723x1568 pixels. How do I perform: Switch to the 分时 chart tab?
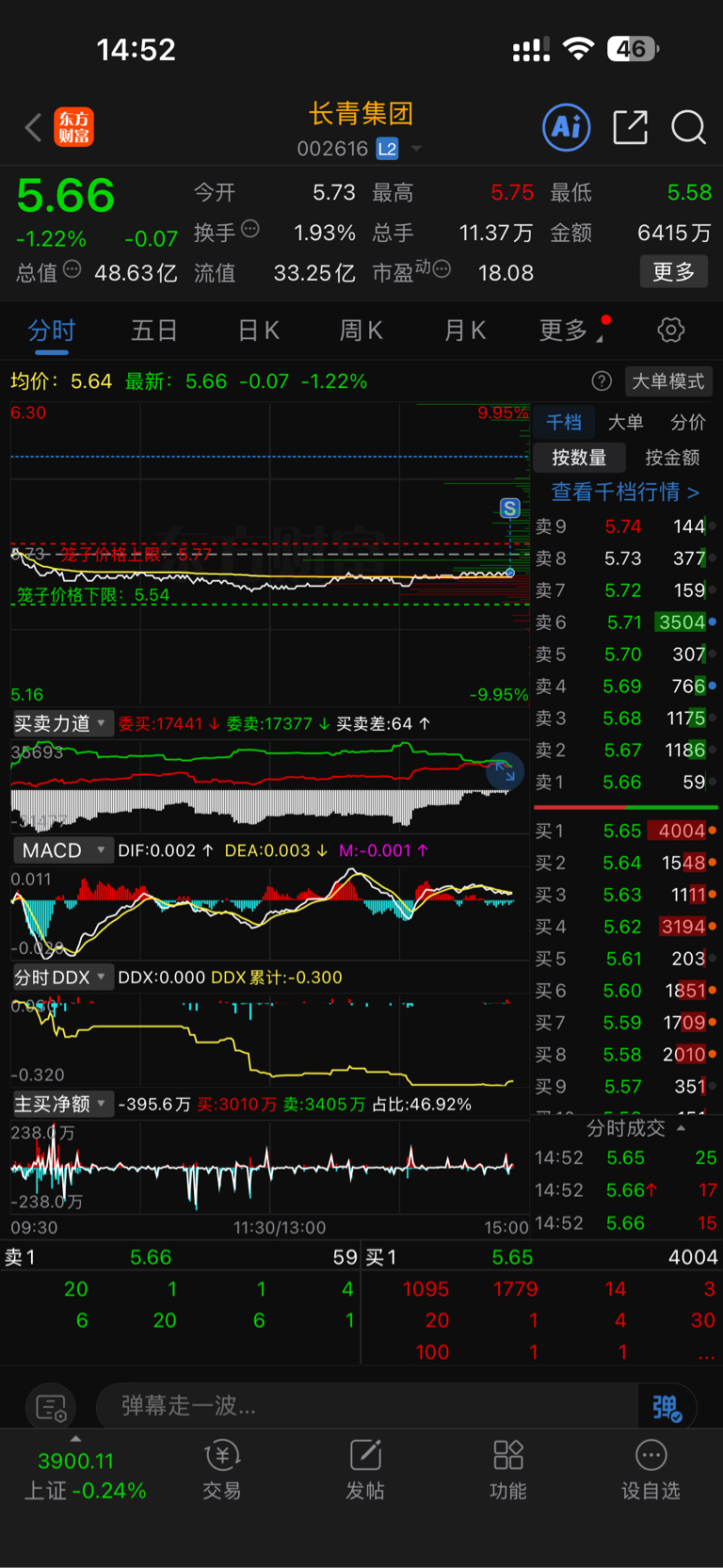[x=51, y=331]
